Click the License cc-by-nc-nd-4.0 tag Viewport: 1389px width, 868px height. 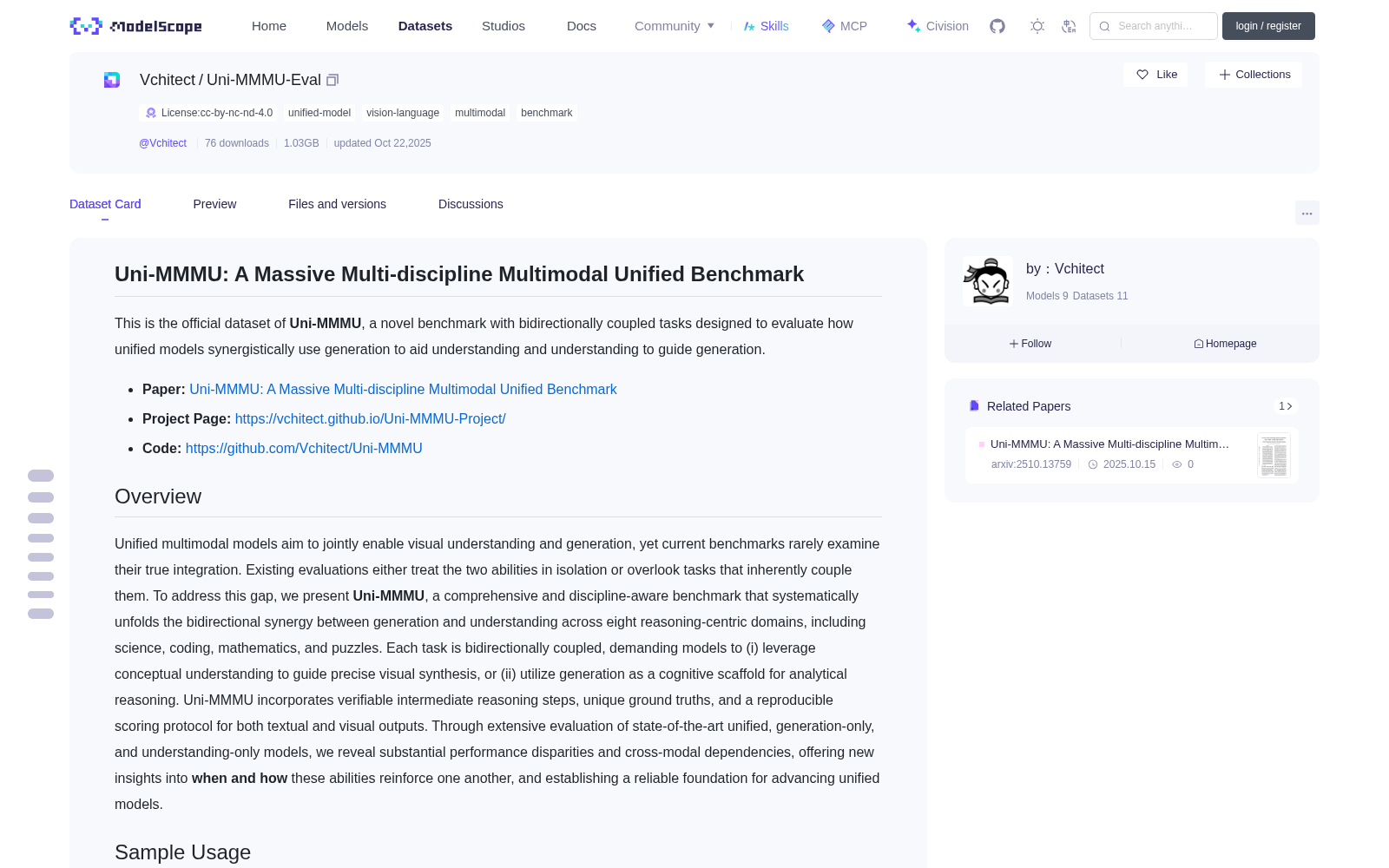pyautogui.click(x=208, y=113)
